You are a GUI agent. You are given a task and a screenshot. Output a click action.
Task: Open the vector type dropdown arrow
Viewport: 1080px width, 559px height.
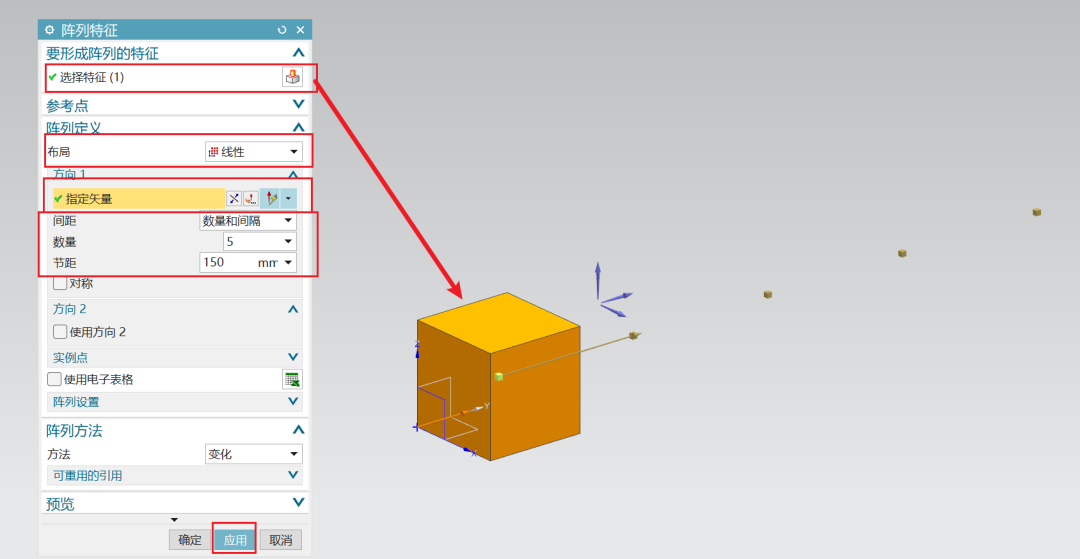click(x=289, y=199)
